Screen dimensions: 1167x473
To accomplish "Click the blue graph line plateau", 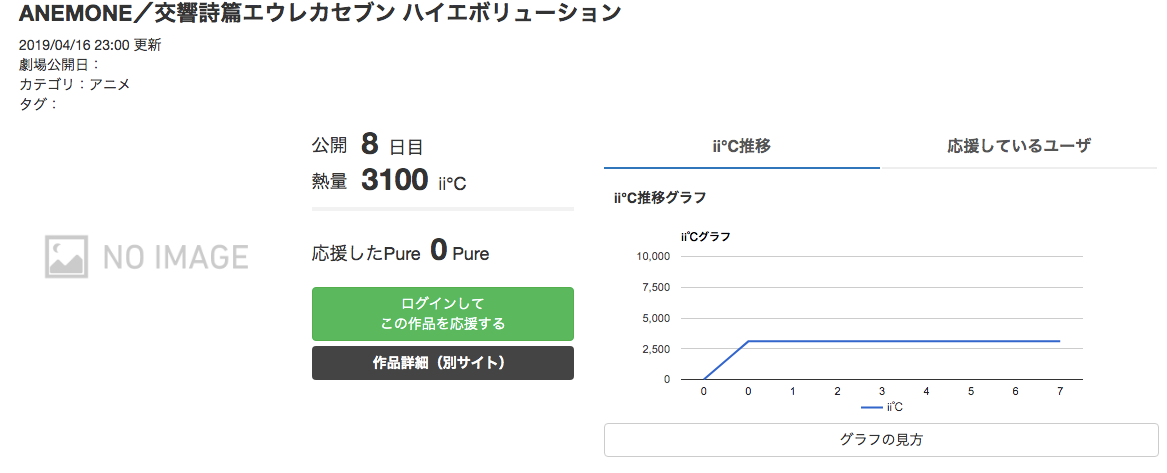I will [904, 341].
